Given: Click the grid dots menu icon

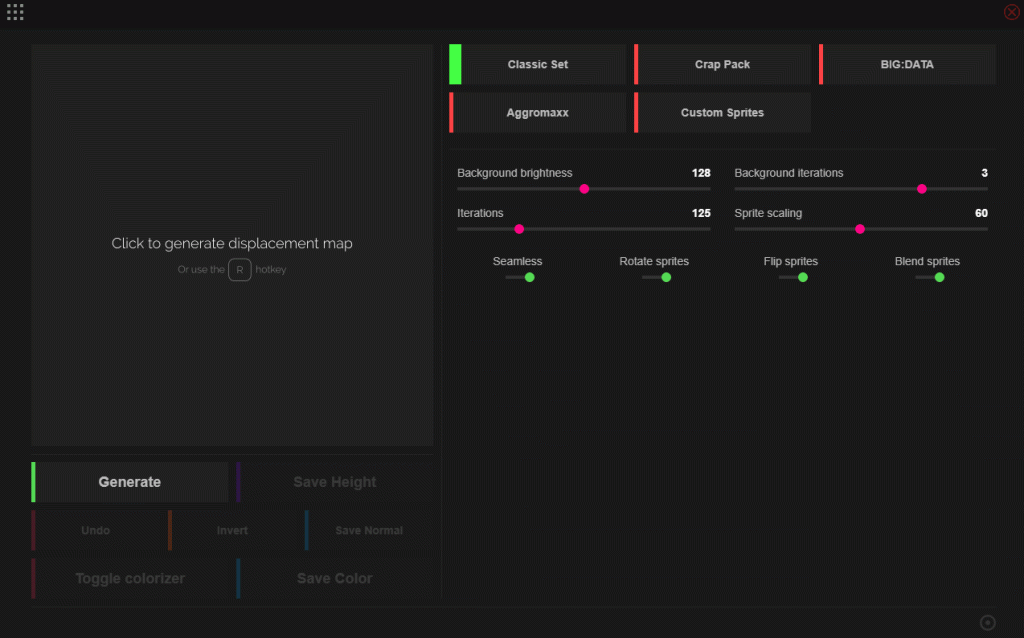Looking at the screenshot, I should click(x=15, y=13).
